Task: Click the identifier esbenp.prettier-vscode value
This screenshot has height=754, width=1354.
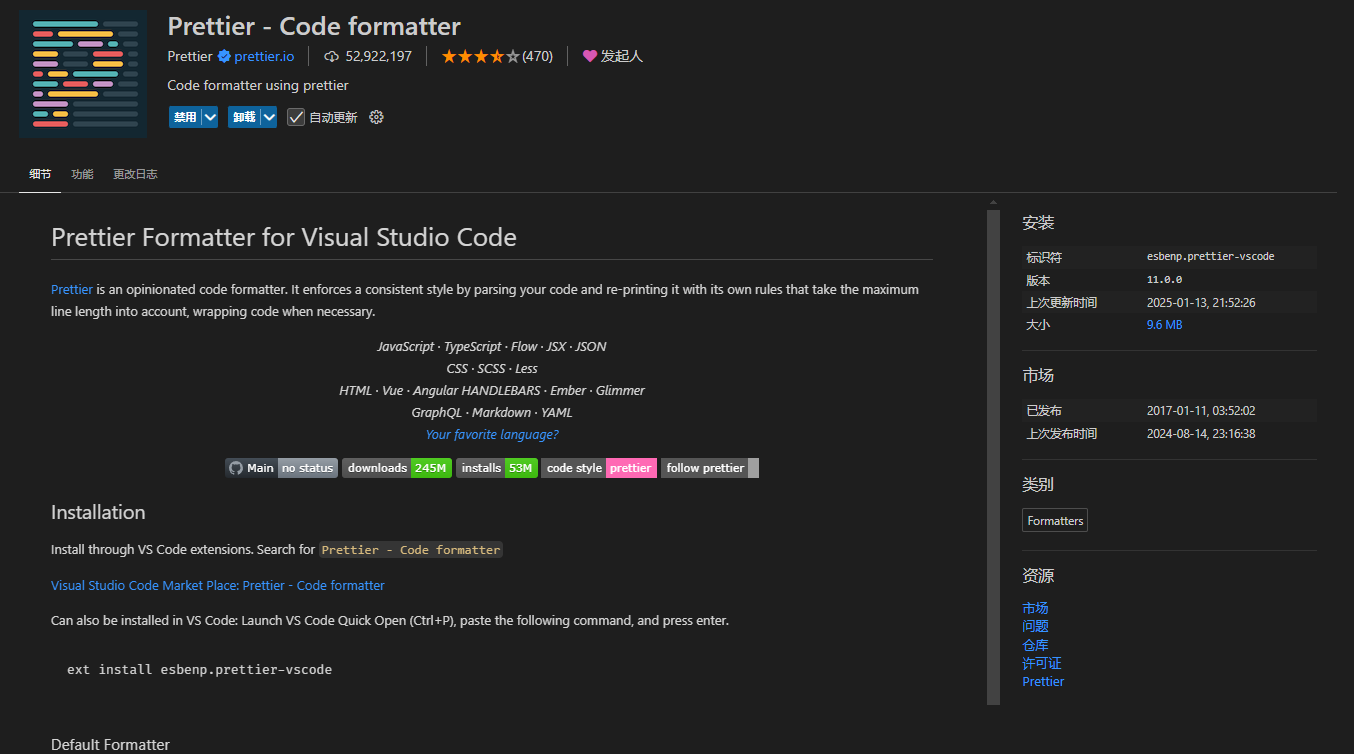Action: pyautogui.click(x=1210, y=257)
